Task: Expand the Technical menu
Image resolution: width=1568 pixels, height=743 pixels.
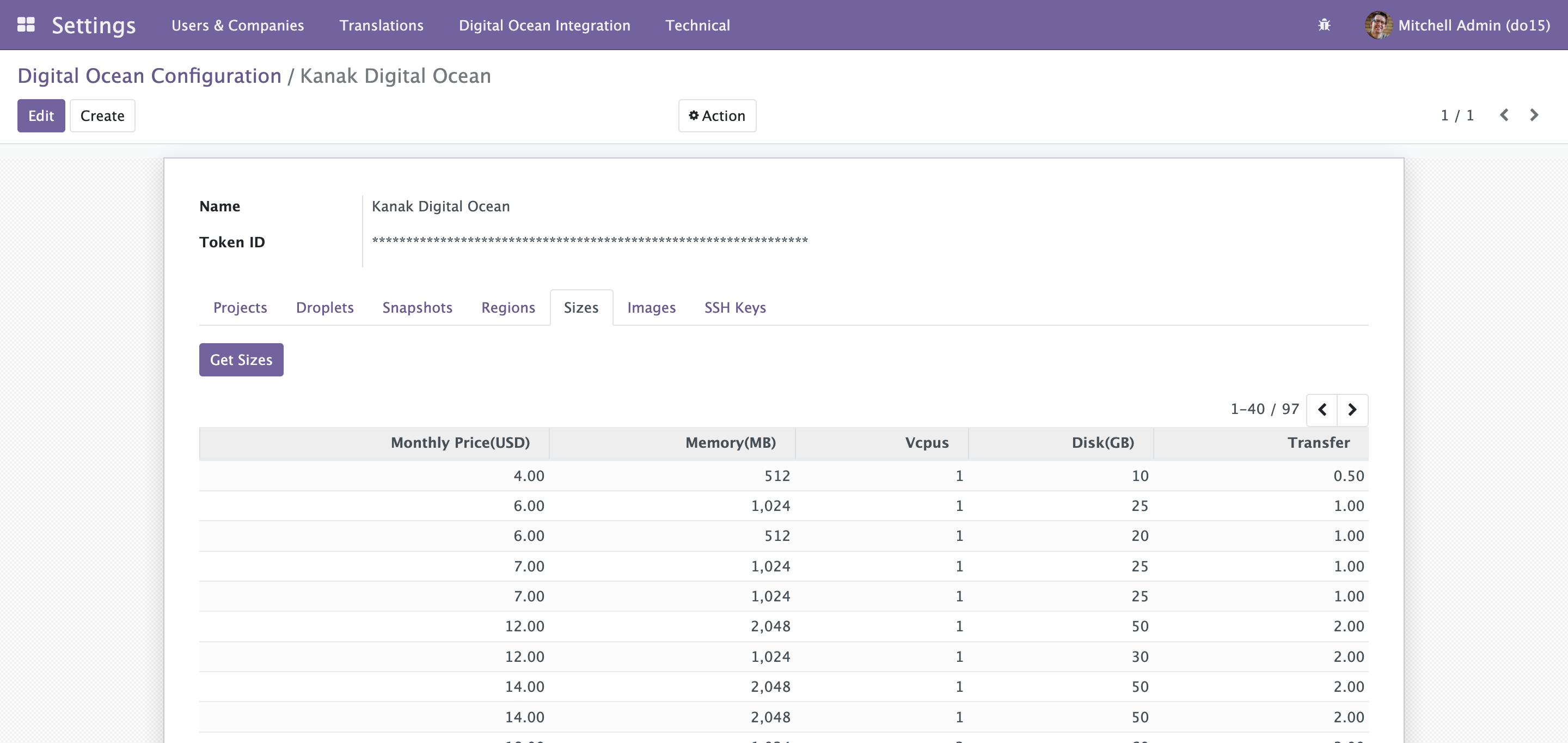Action: (x=697, y=25)
